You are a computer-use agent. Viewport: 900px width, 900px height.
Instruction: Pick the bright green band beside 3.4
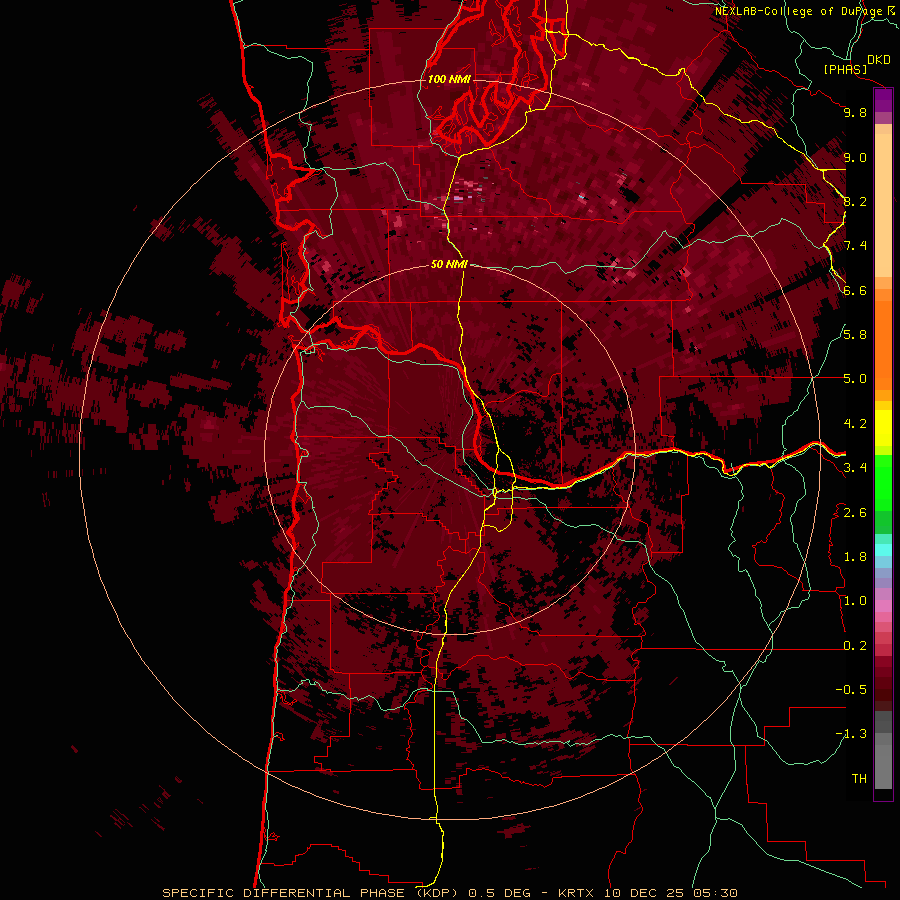pos(883,483)
